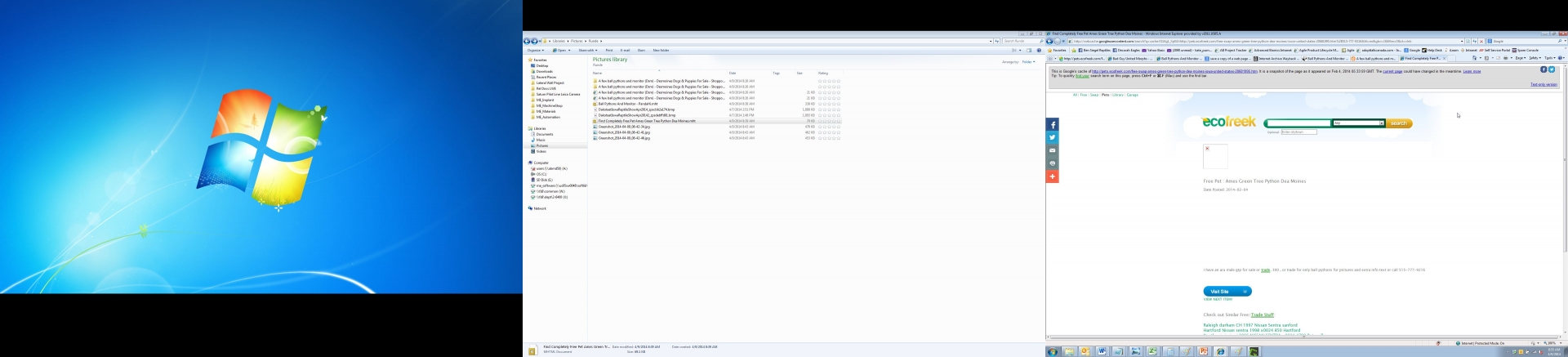Open Text-only version link
The width and height of the screenshot is (1568, 357).
click(x=1543, y=84)
